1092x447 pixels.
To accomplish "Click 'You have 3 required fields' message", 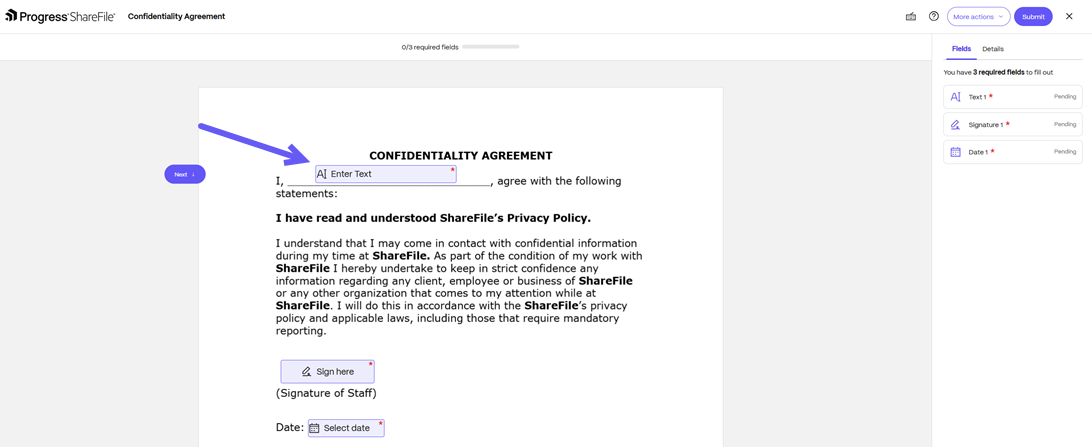I will (998, 72).
